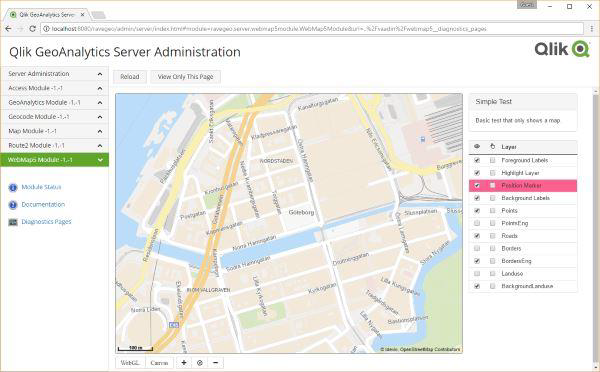Hide the Foreground Labels layer
600x372 pixels.
coord(477,160)
